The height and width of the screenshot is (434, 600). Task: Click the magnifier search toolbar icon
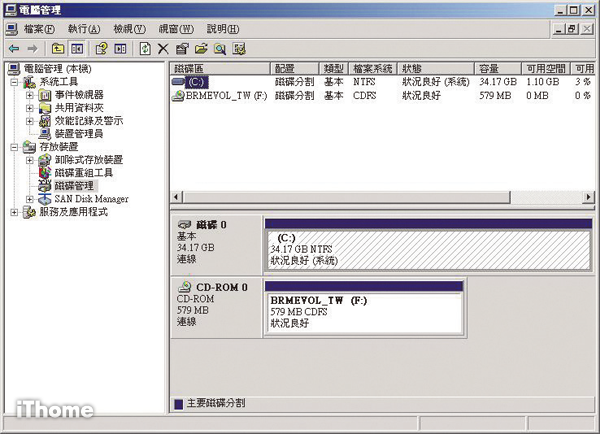220,48
